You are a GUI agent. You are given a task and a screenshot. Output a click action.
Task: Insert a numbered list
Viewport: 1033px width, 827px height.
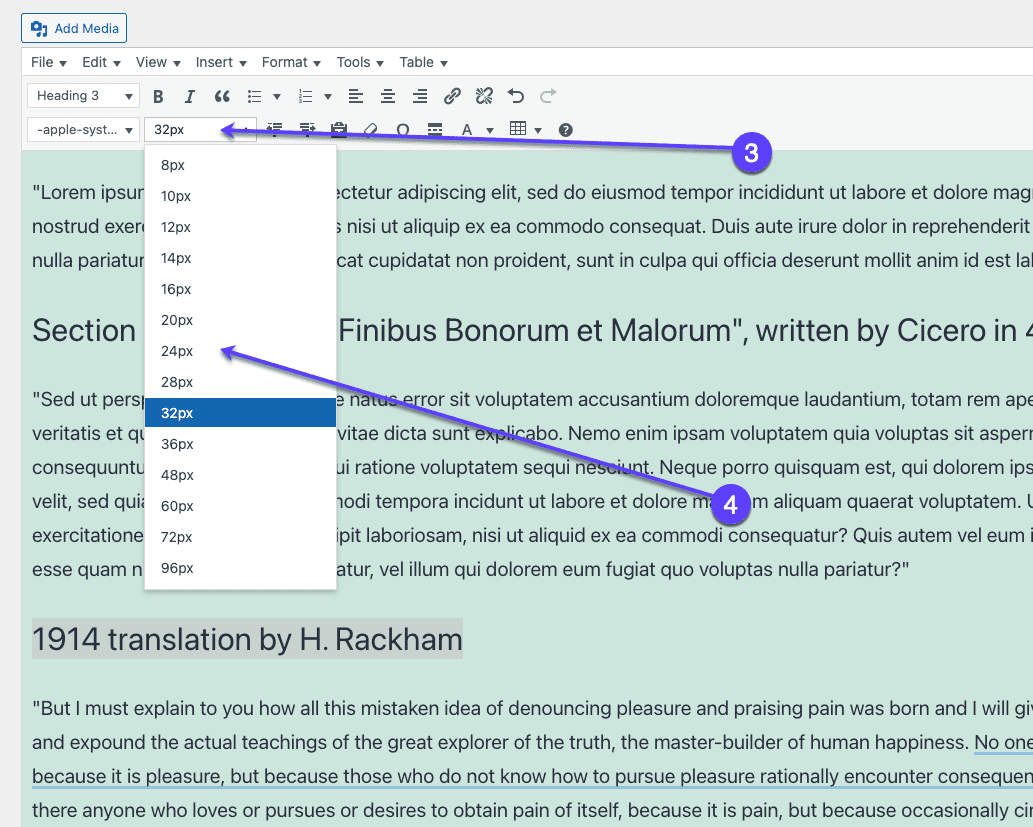tap(305, 97)
